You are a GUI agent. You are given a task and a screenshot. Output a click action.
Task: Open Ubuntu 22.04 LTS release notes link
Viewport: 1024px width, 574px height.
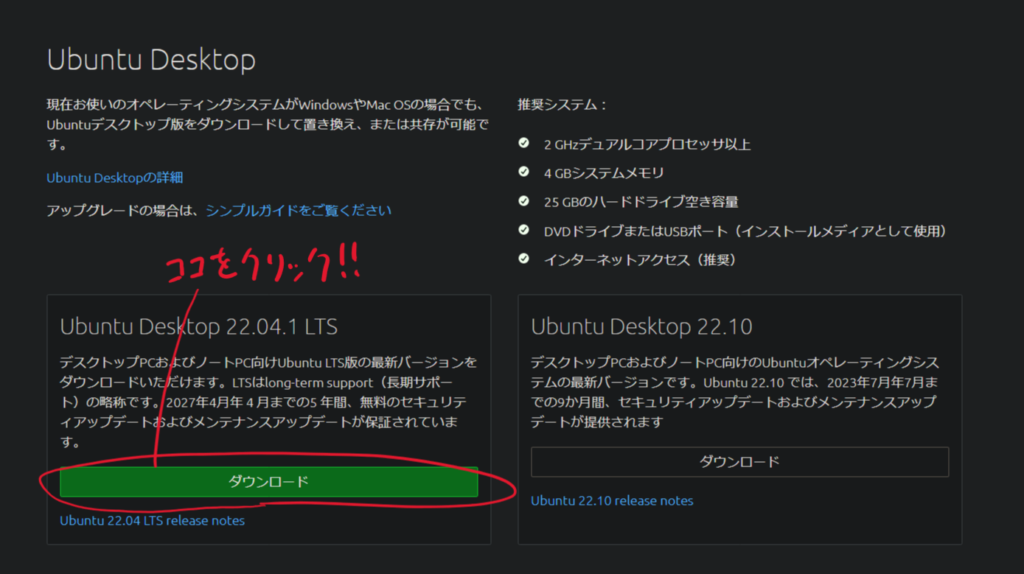pos(152,520)
